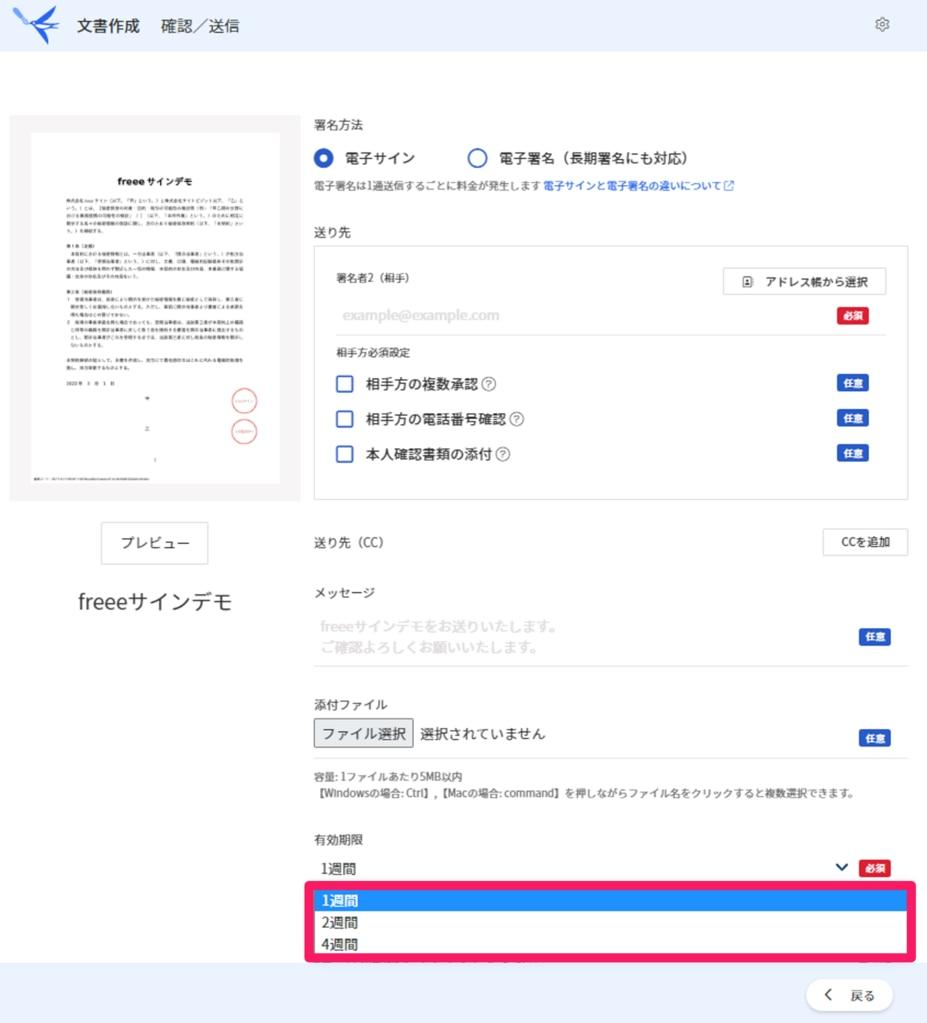Open help for 相手方の電話番号確認
Image resolution: width=927 pixels, height=1023 pixels.
pos(517,420)
